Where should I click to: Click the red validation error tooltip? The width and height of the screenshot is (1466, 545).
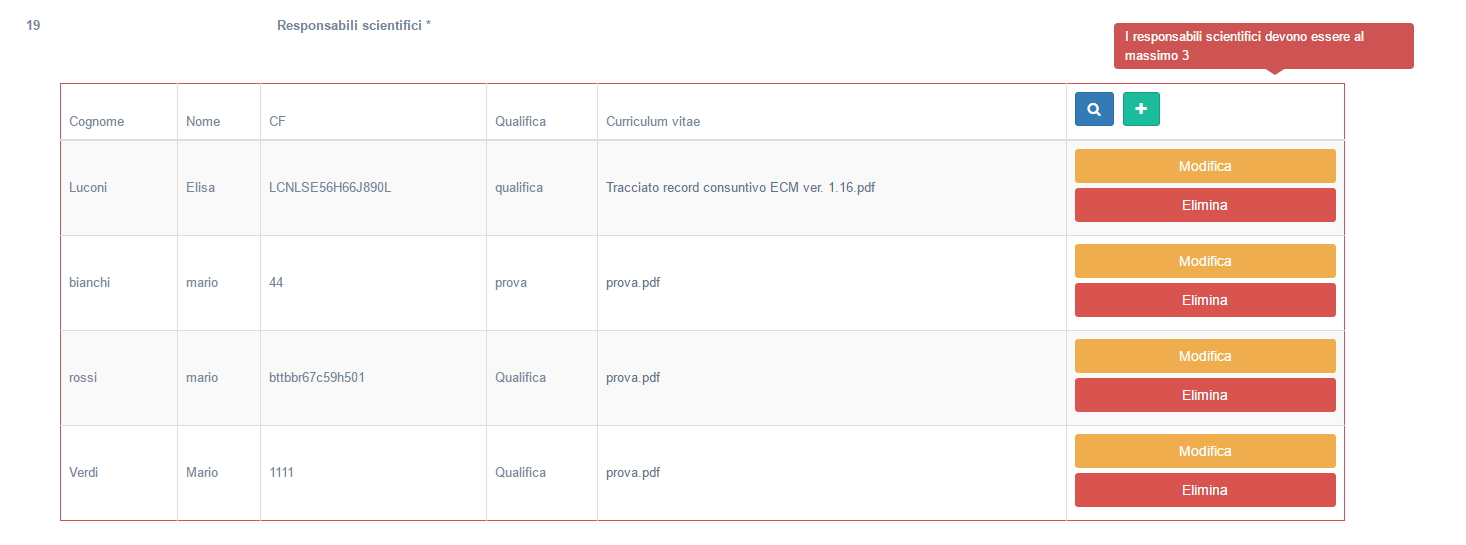[x=1263, y=46]
